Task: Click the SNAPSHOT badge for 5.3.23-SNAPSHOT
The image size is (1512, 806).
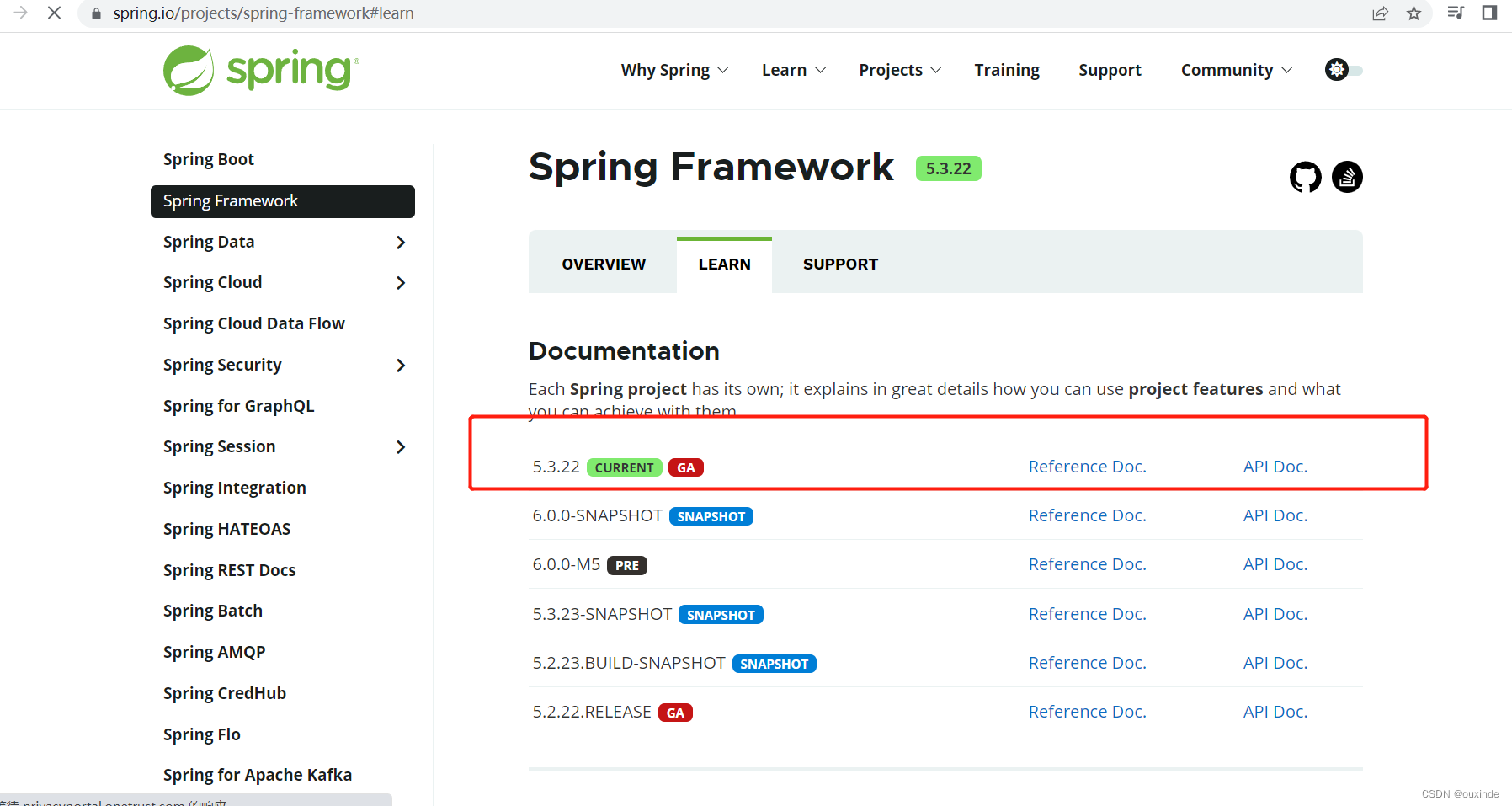Action: pyautogui.click(x=721, y=615)
